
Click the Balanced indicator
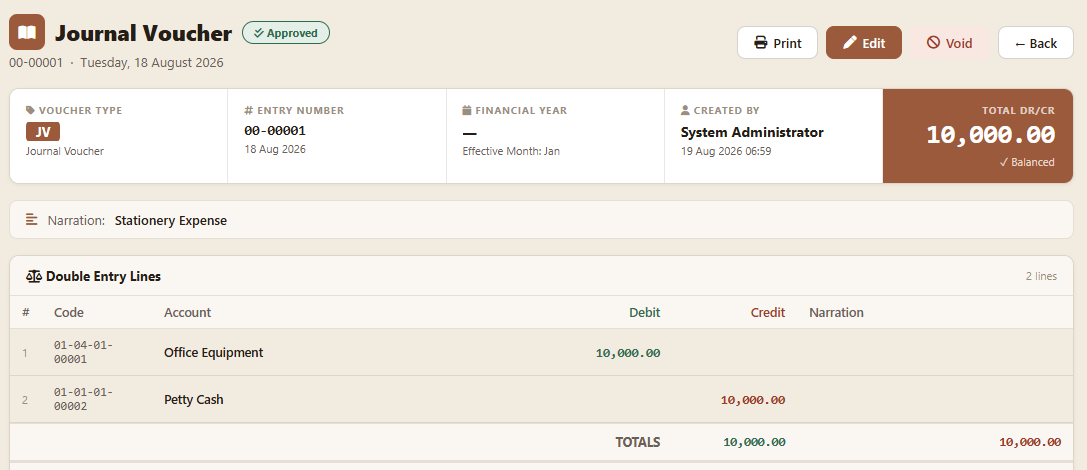point(1027,162)
